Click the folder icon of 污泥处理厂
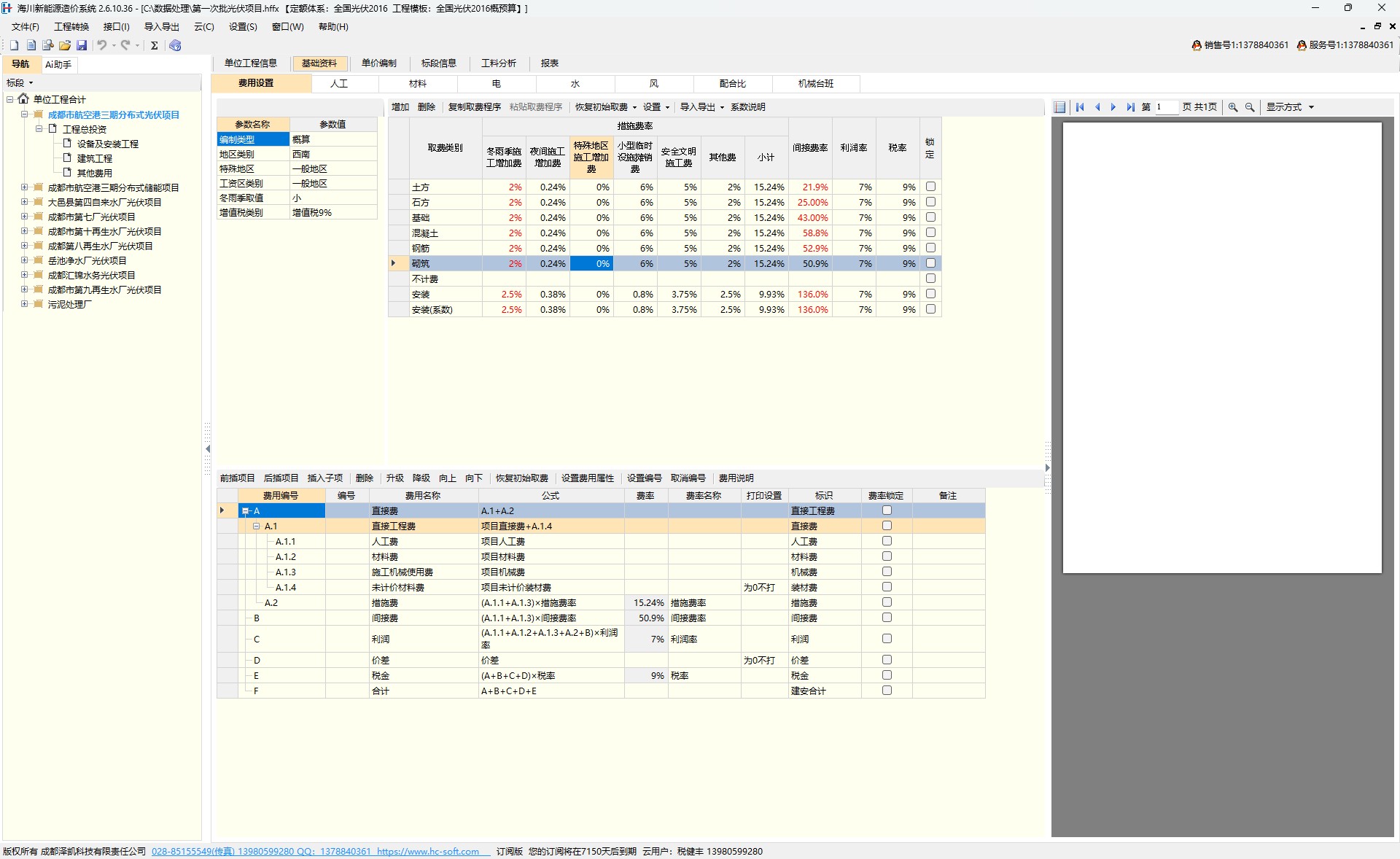 click(x=38, y=304)
